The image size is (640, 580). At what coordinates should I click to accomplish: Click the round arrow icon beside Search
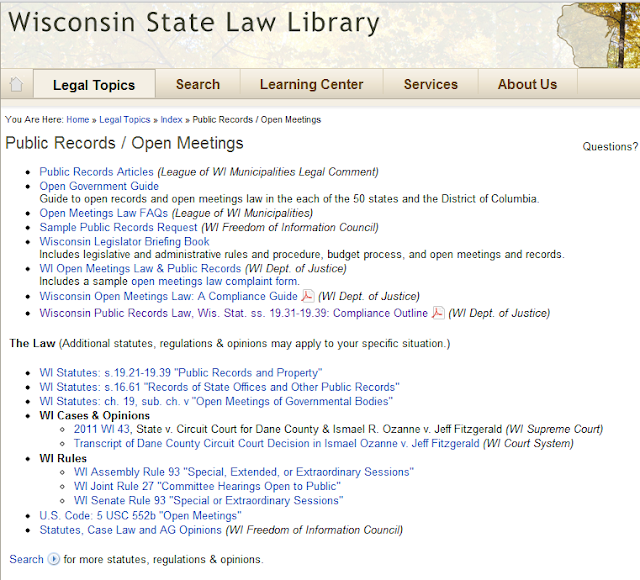[53, 559]
